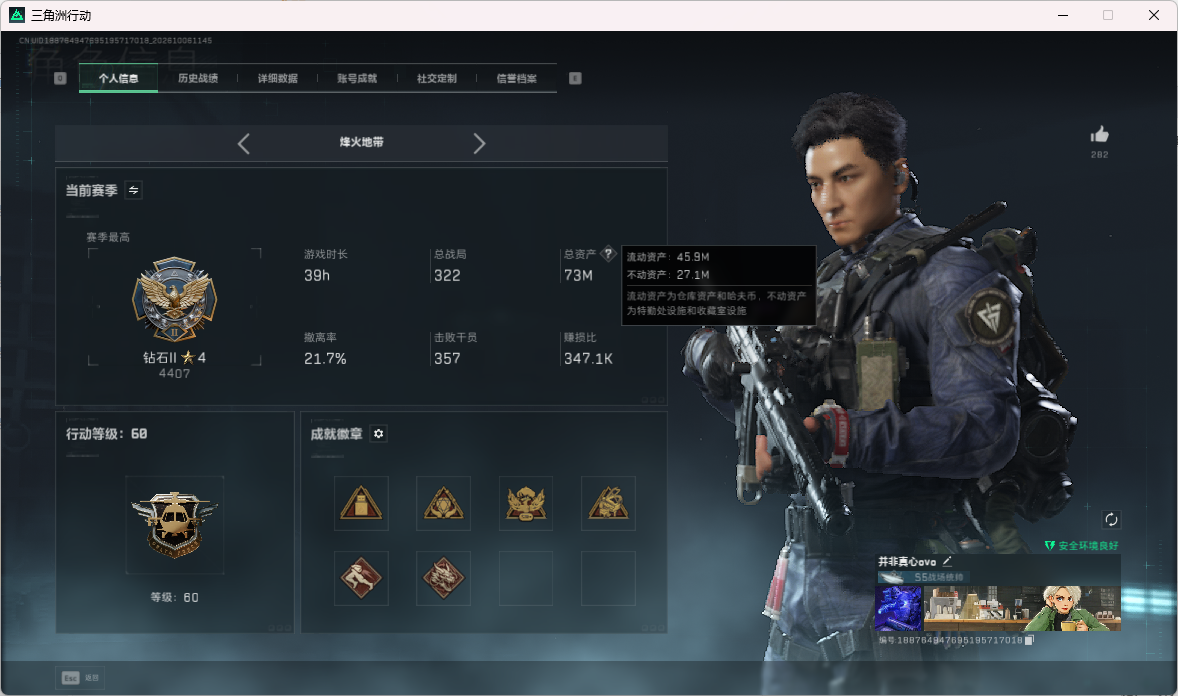Switch to the 详细数据 tab
This screenshot has width=1178, height=696.
point(277,78)
